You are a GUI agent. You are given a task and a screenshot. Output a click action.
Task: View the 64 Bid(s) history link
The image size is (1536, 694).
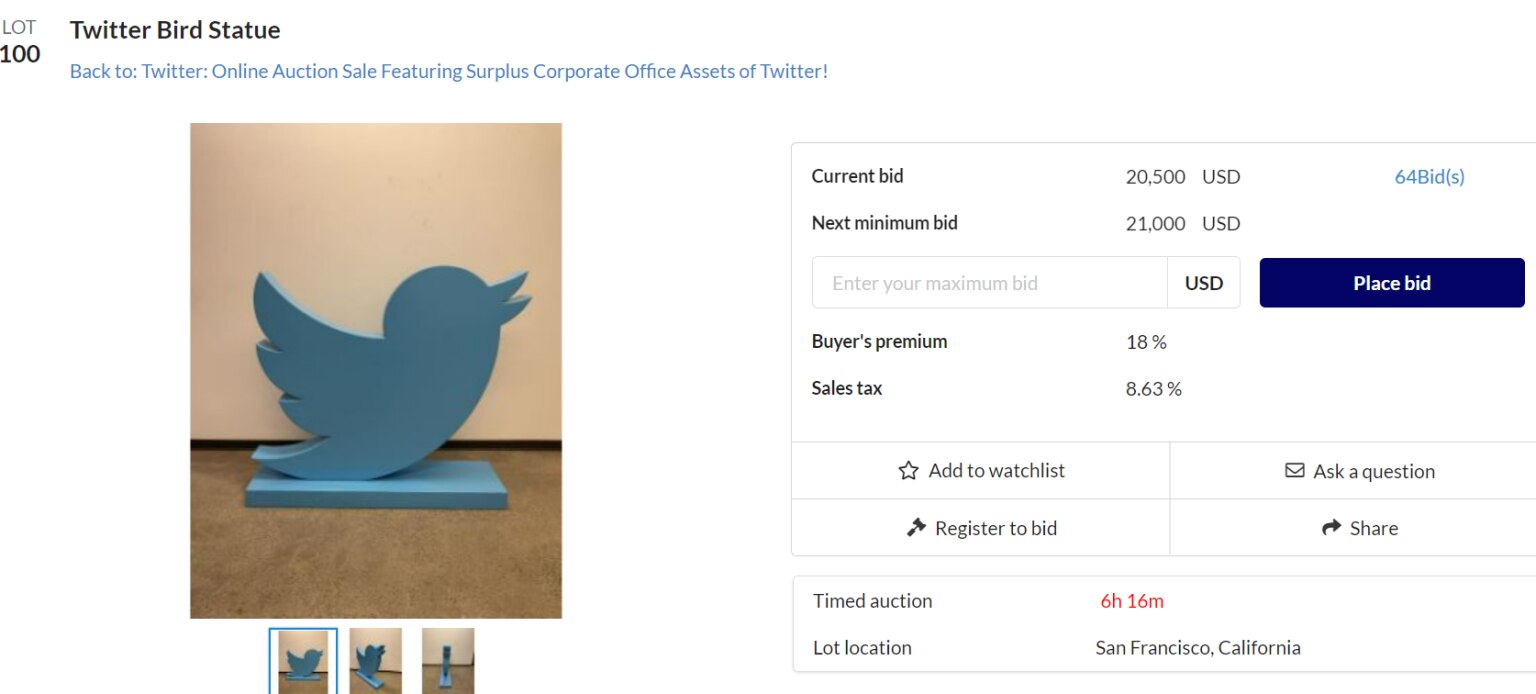click(1430, 176)
